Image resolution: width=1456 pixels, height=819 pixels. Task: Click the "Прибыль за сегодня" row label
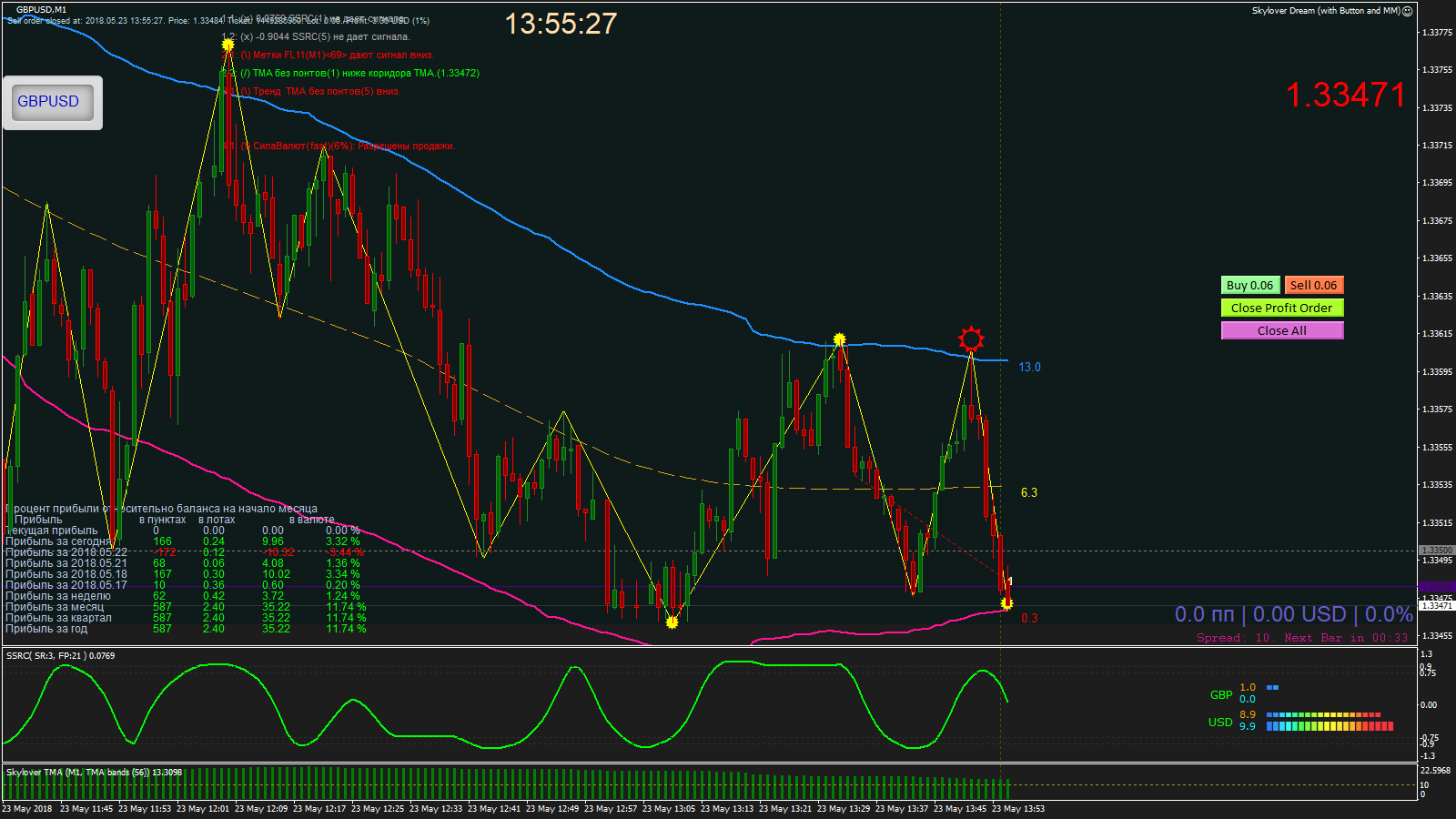click(x=58, y=541)
